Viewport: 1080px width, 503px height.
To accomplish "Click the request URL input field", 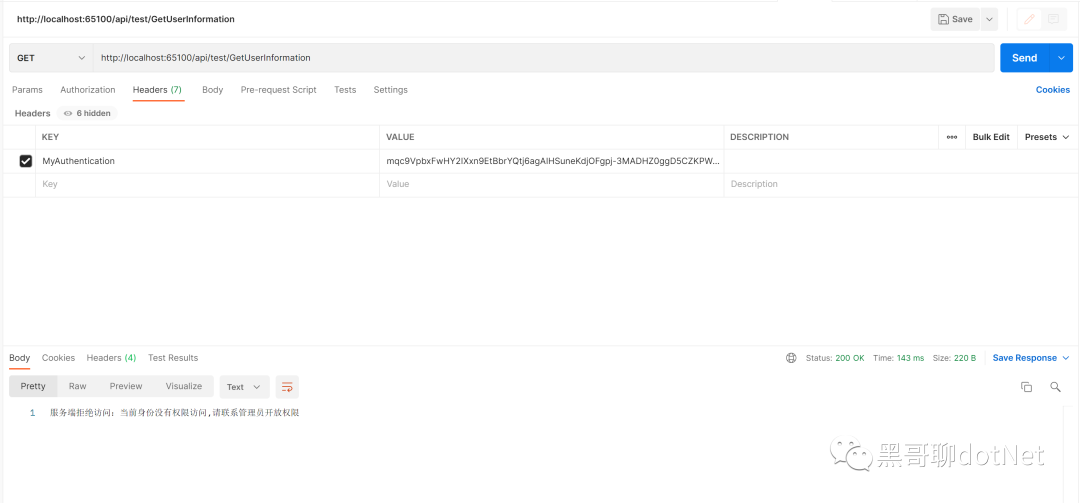I will click(x=543, y=58).
